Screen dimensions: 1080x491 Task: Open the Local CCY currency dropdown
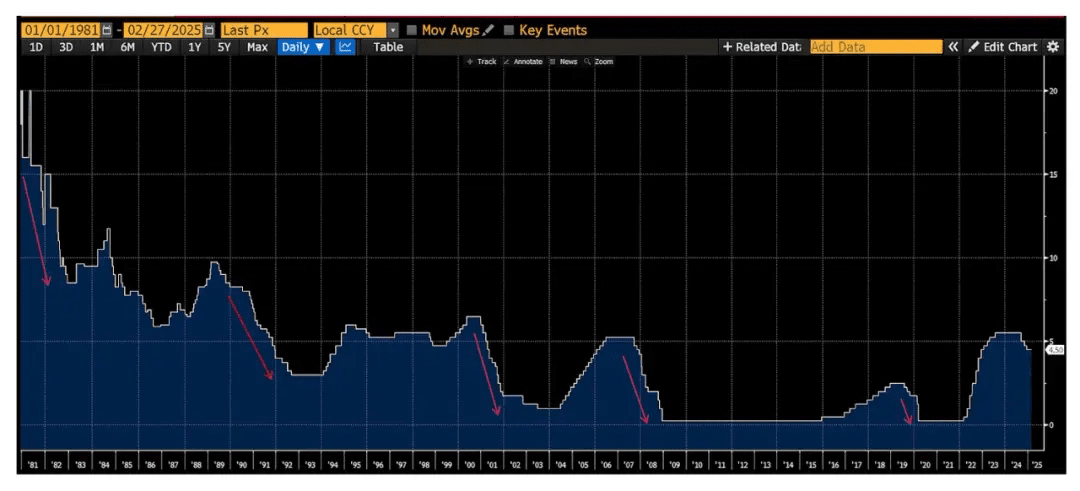pyautogui.click(x=392, y=30)
